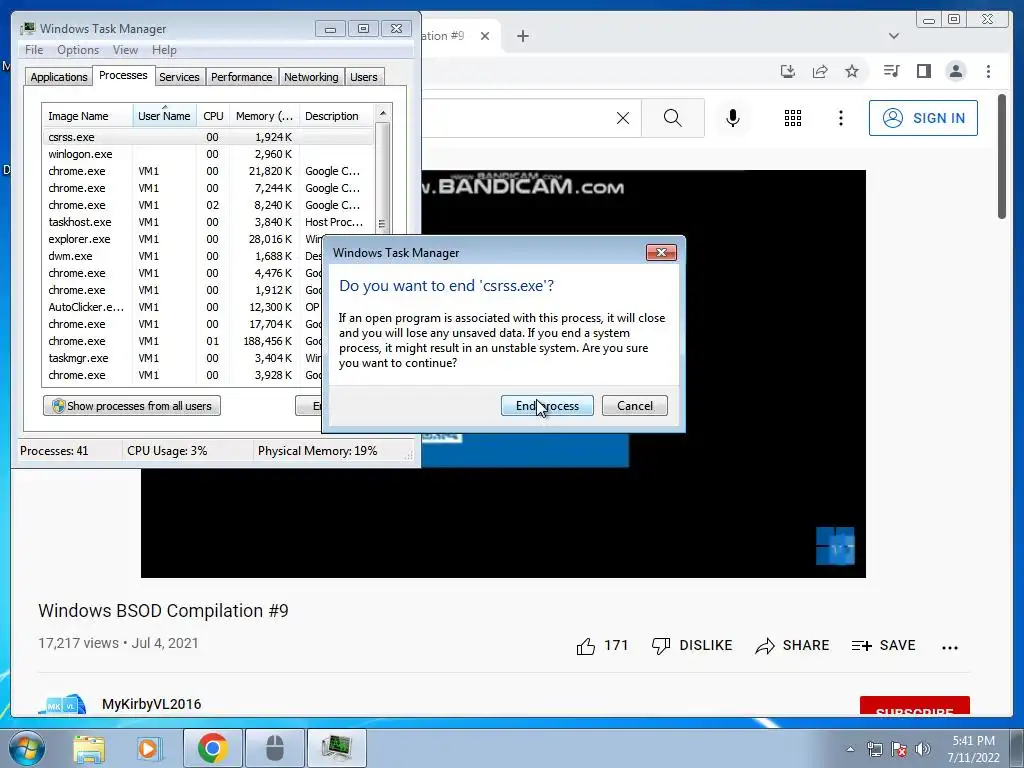This screenshot has width=1024, height=768.
Task: Select the winlogon.exe process row
Action: click(x=208, y=154)
